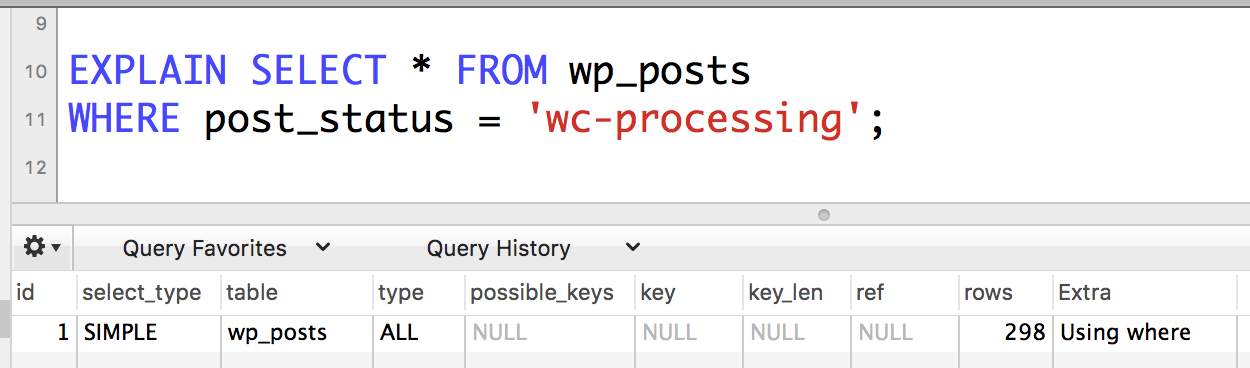The width and height of the screenshot is (1250, 368).
Task: Click line number 10 in gutter
Action: tap(35, 72)
